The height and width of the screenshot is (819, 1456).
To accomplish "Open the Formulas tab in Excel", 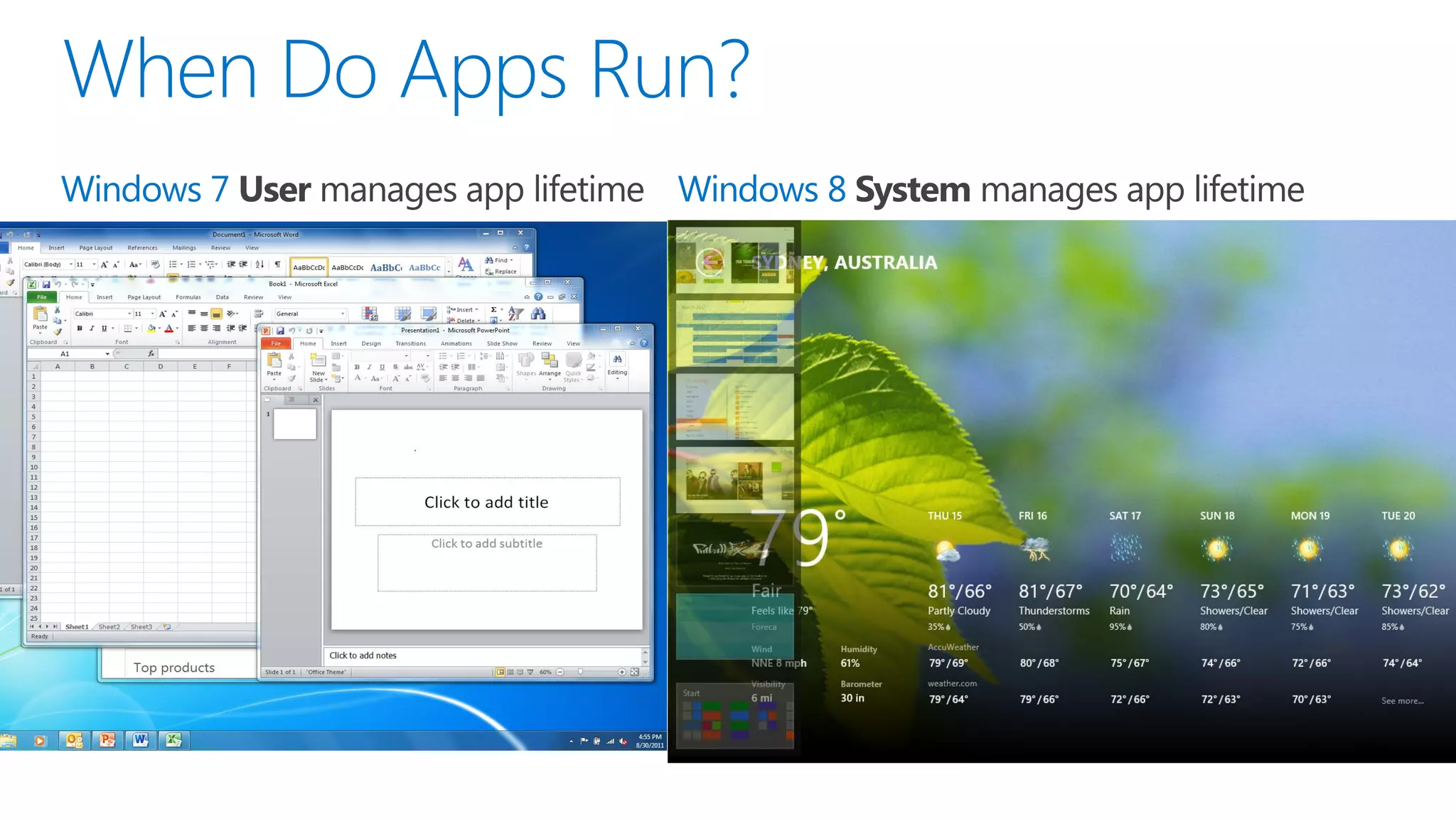I will click(x=188, y=297).
